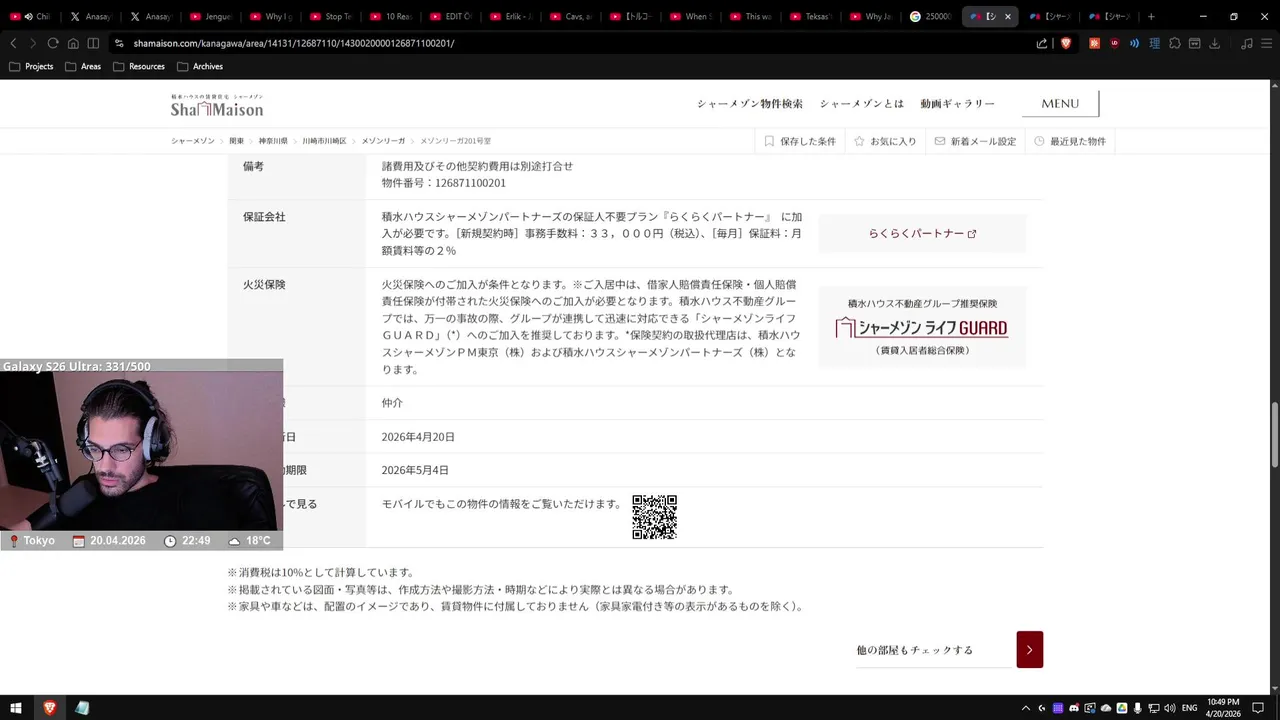Open the volume speaker tray icon

(1168, 708)
